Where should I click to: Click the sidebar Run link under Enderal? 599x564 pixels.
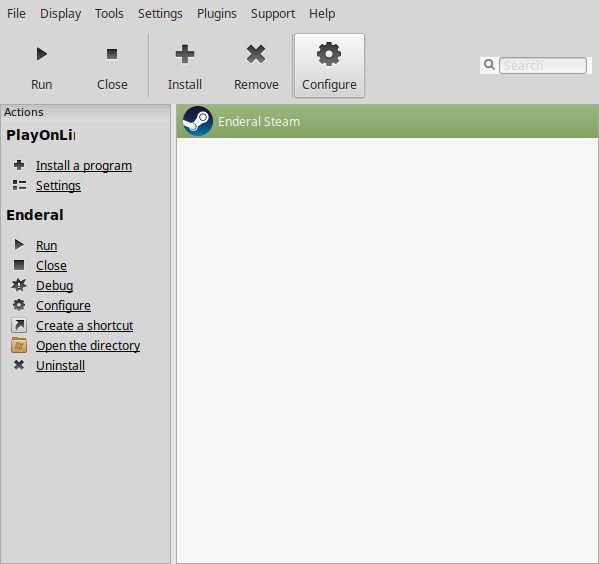(47, 245)
